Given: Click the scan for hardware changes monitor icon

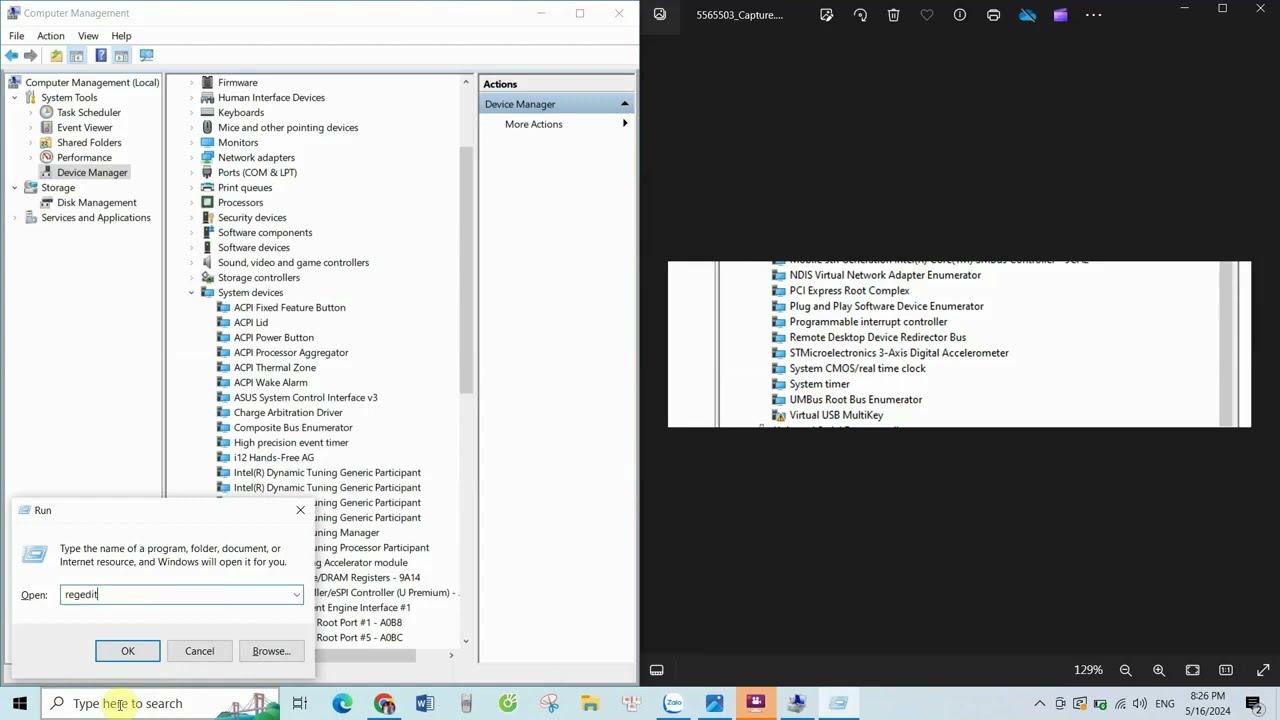Looking at the screenshot, I should [x=146, y=55].
